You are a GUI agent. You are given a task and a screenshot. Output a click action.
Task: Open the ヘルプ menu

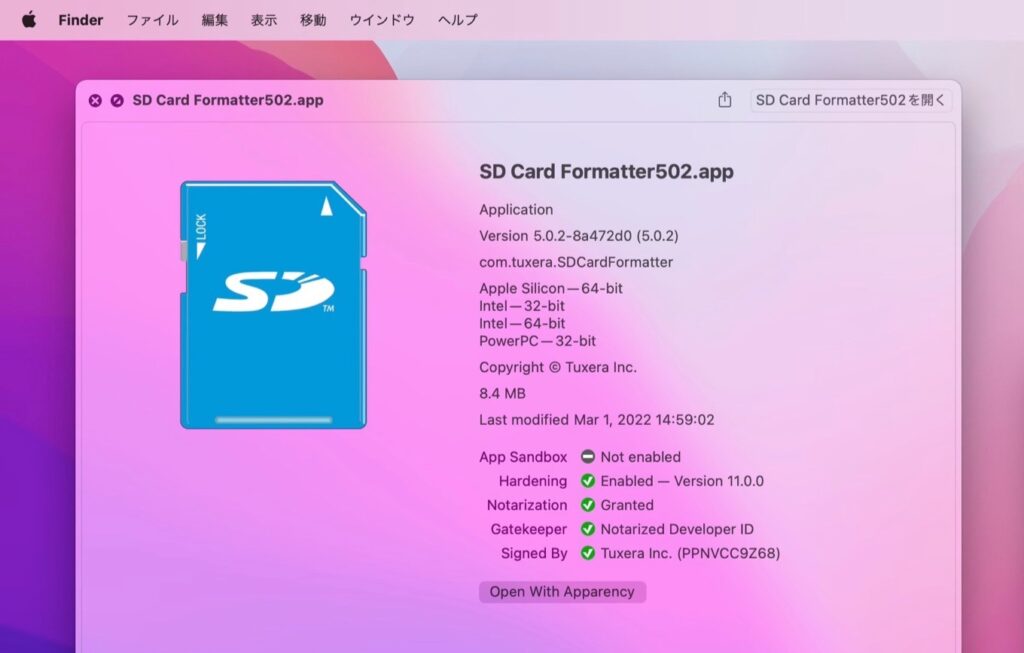(x=457, y=18)
